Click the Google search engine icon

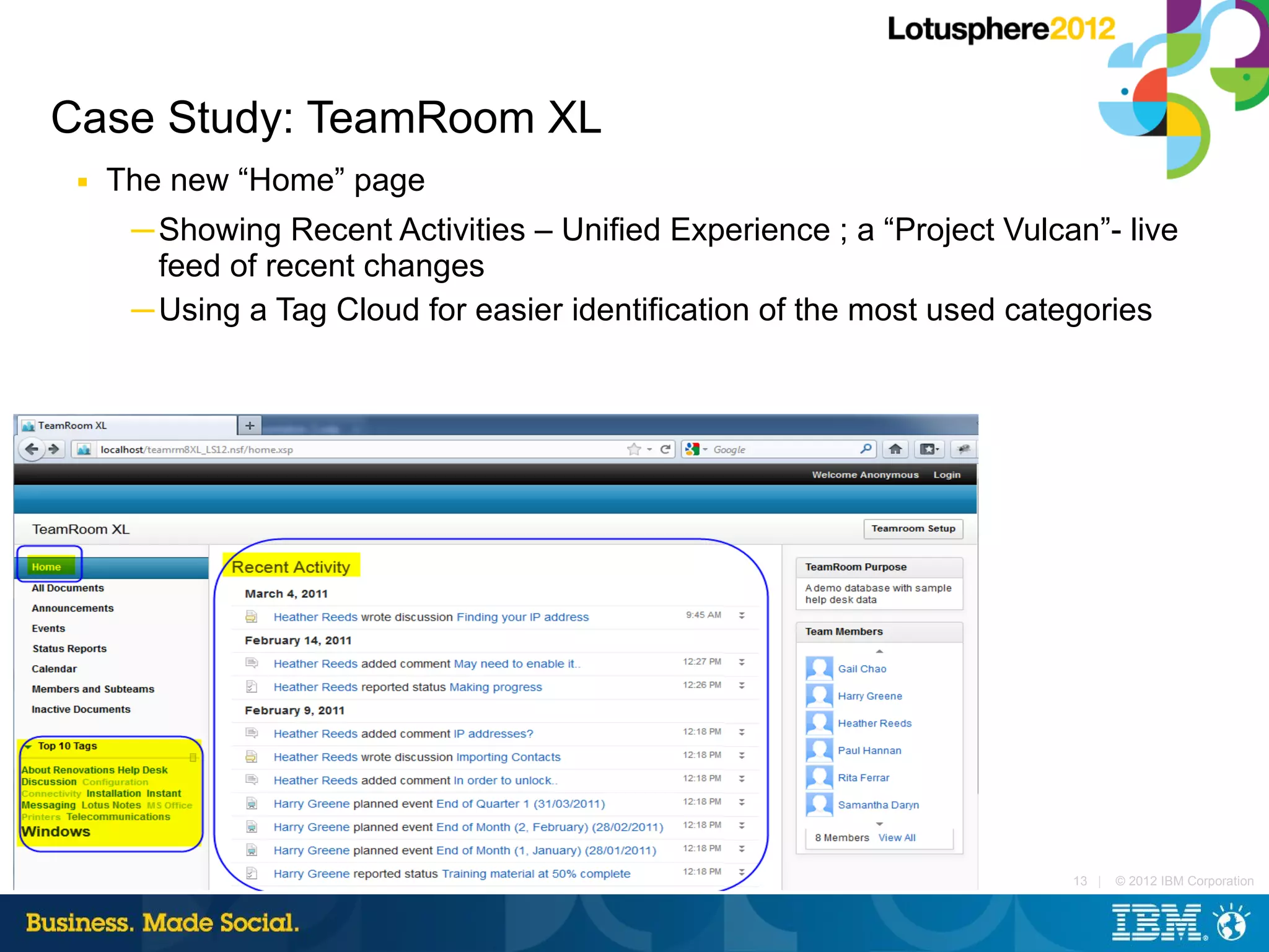point(693,449)
